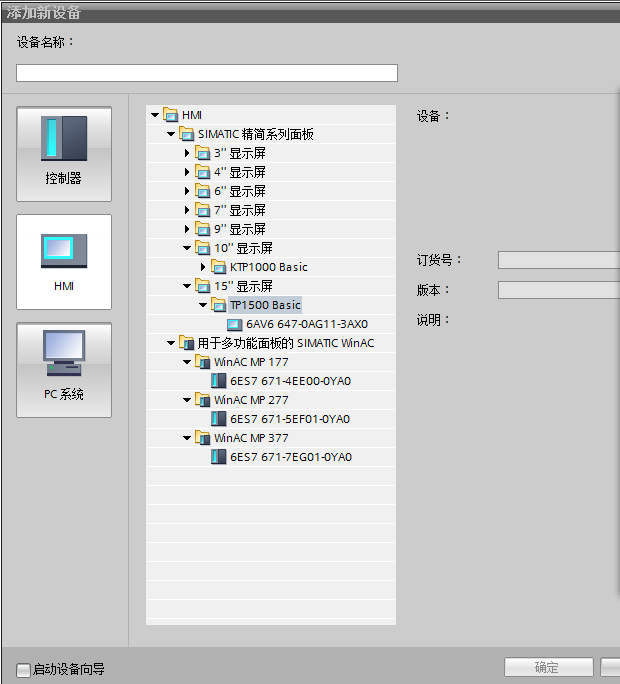620x684 pixels.
Task: Expand the 3'' 显示屏 node
Action: click(x=187, y=153)
